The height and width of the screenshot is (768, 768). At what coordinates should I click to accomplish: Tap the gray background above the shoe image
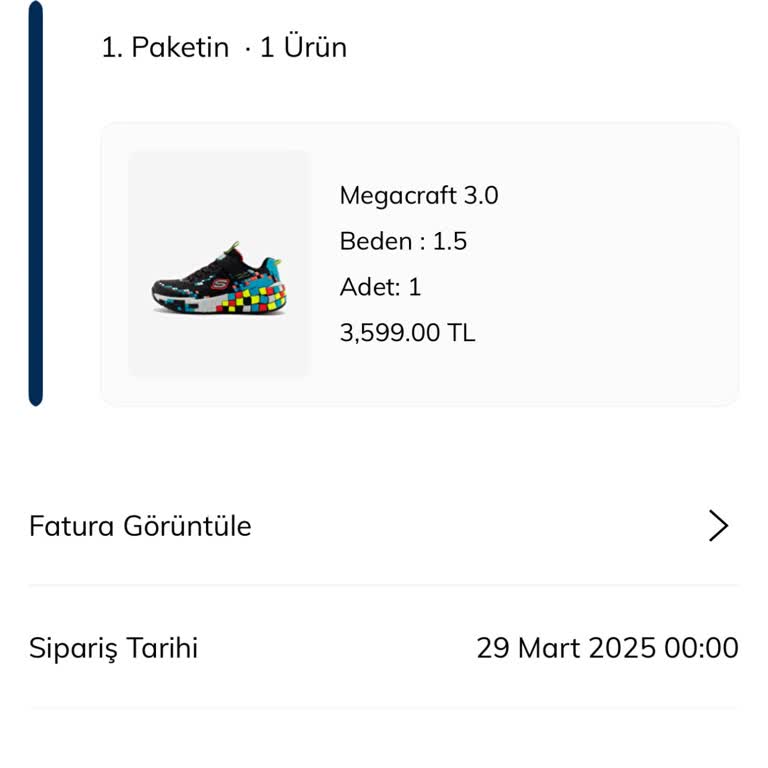219,190
